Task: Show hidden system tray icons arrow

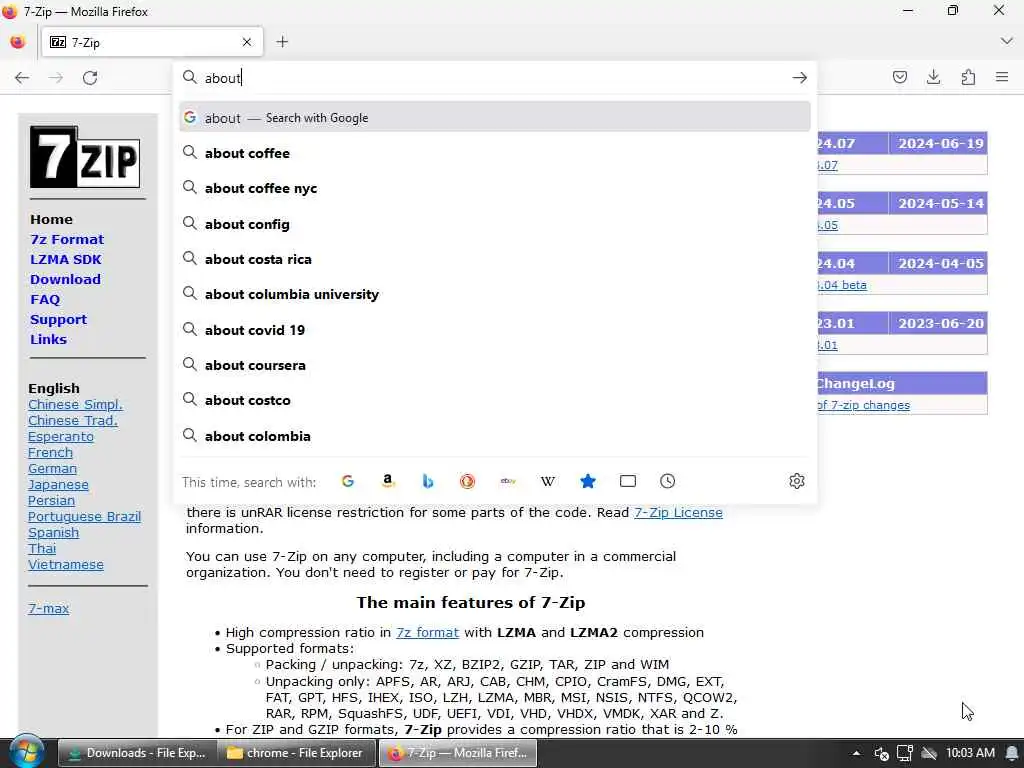Action: click(x=856, y=753)
